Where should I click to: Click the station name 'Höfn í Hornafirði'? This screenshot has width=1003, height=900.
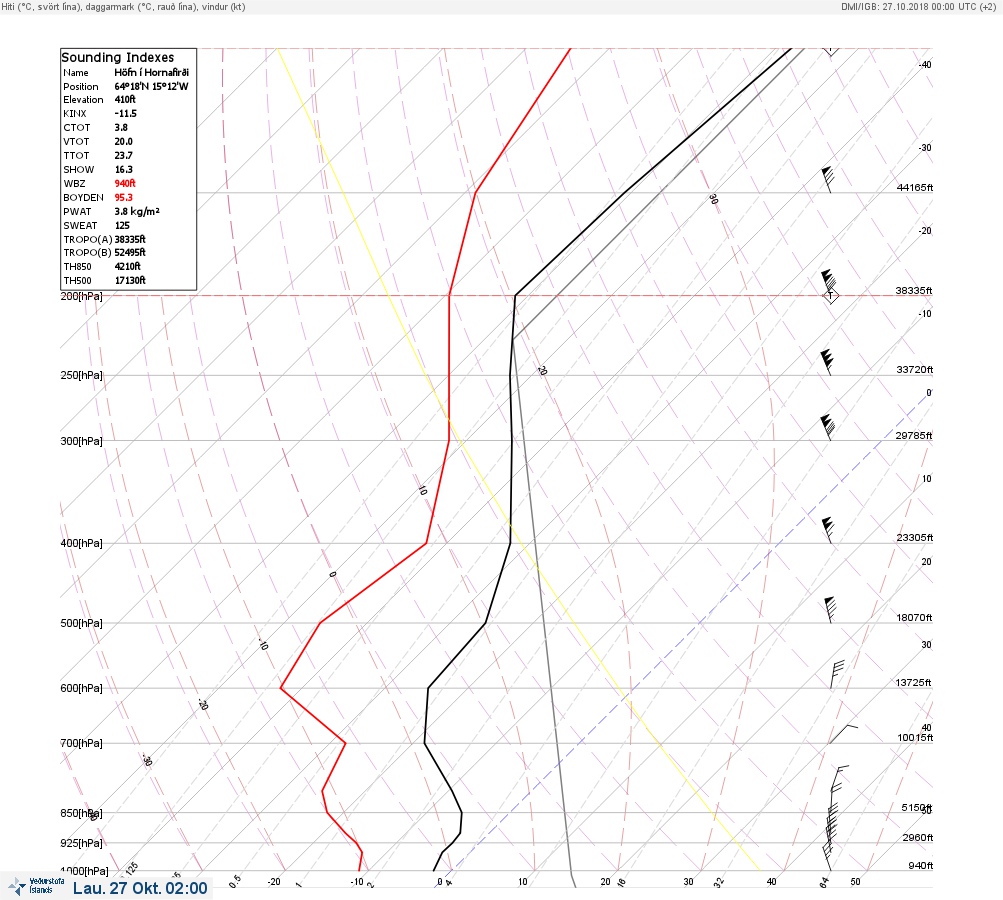pyautogui.click(x=152, y=72)
